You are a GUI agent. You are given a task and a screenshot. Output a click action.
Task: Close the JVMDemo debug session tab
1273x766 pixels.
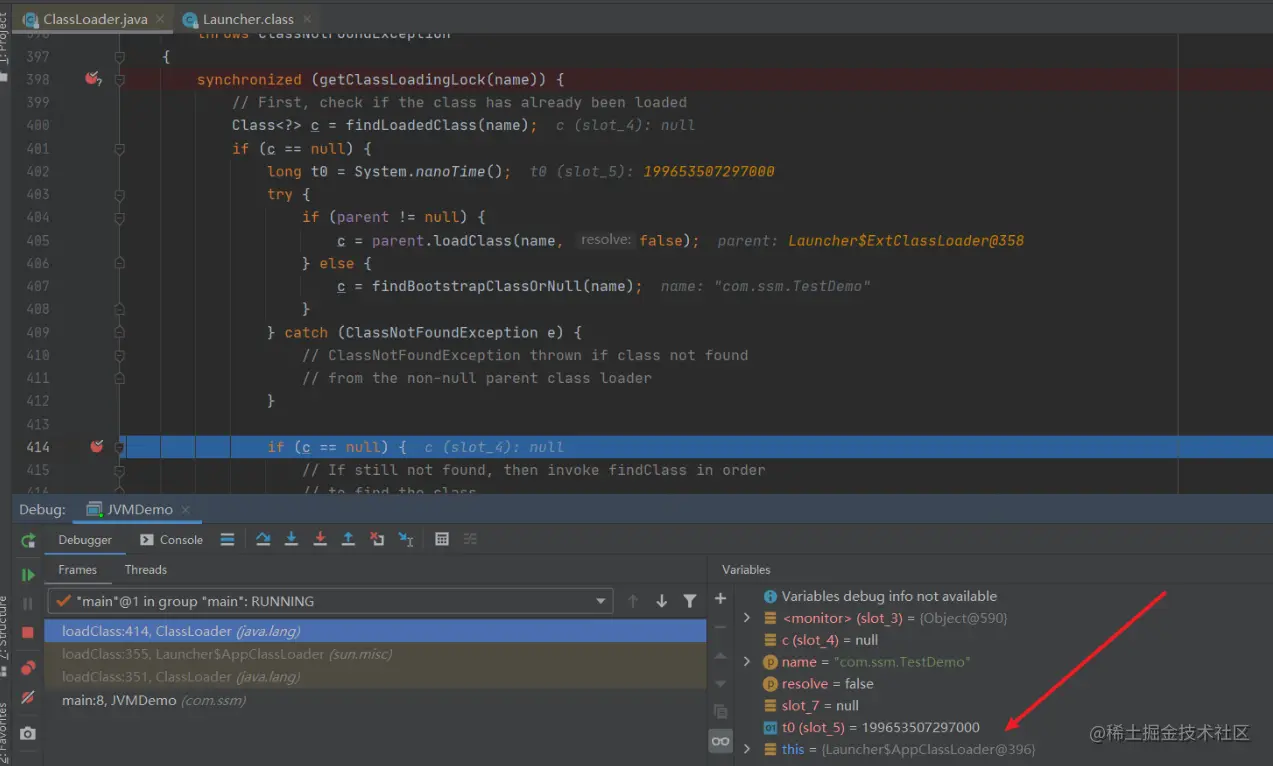click(186, 510)
